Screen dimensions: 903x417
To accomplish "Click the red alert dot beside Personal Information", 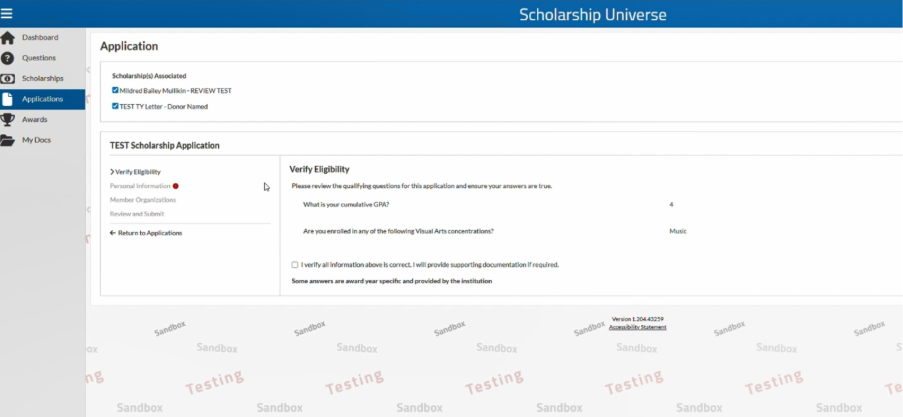I will (x=176, y=186).
